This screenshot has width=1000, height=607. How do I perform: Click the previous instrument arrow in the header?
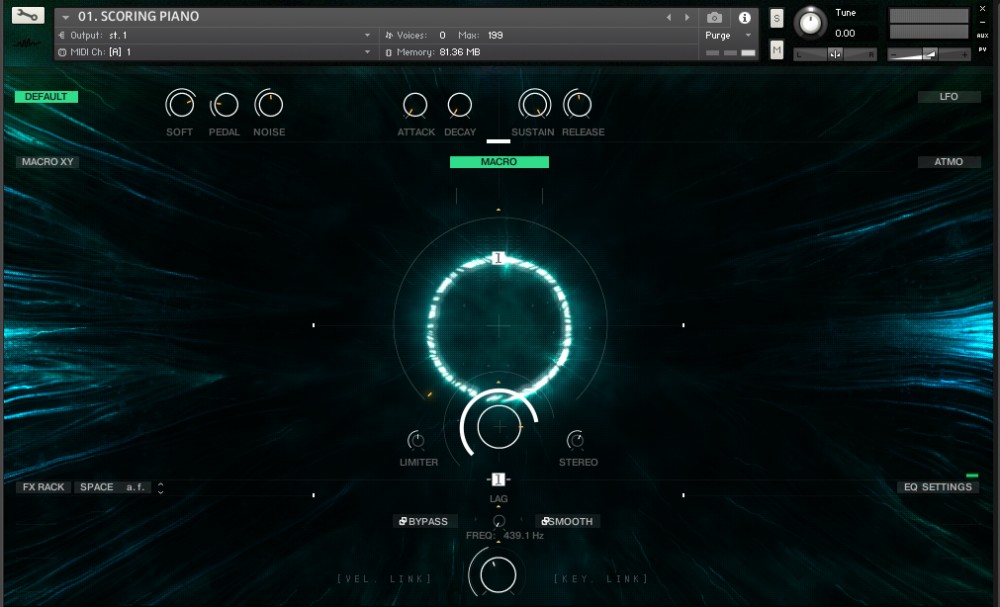[x=668, y=16]
